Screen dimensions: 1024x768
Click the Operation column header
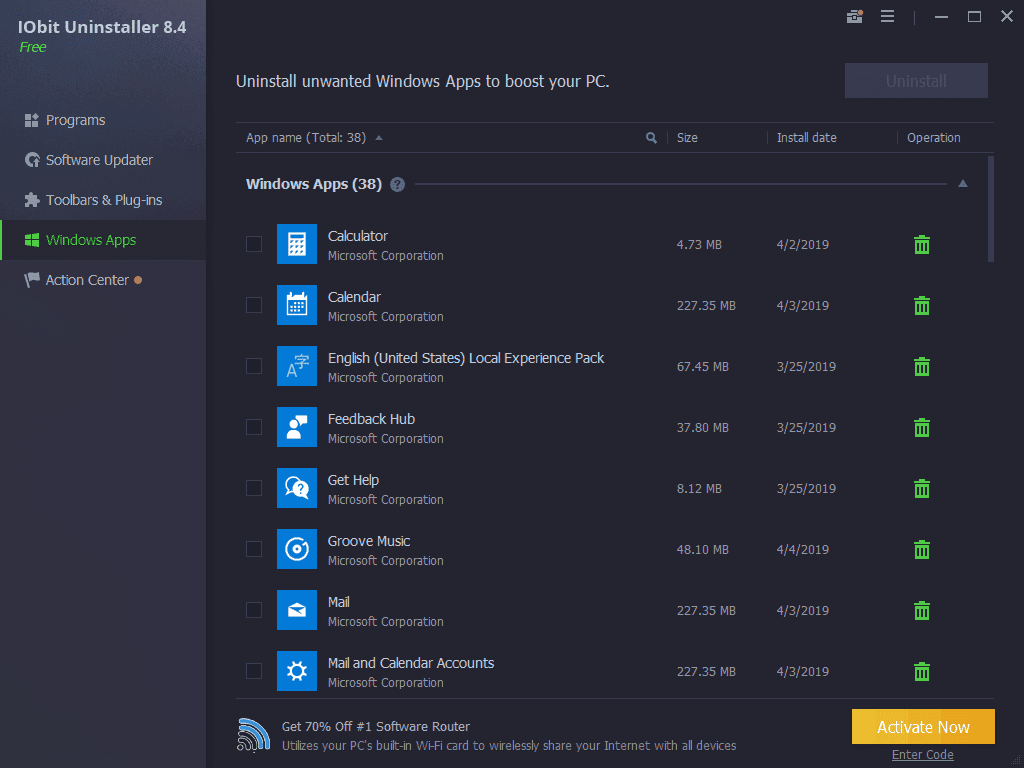click(934, 138)
